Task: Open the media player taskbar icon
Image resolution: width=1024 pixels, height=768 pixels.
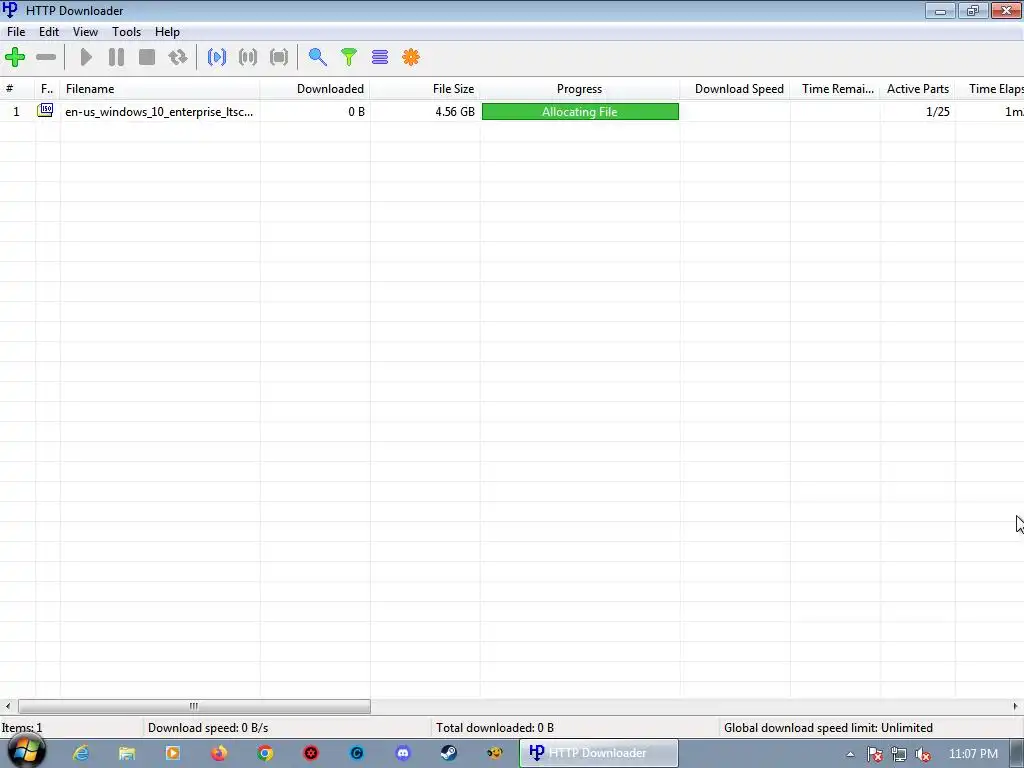Action: tap(172, 753)
